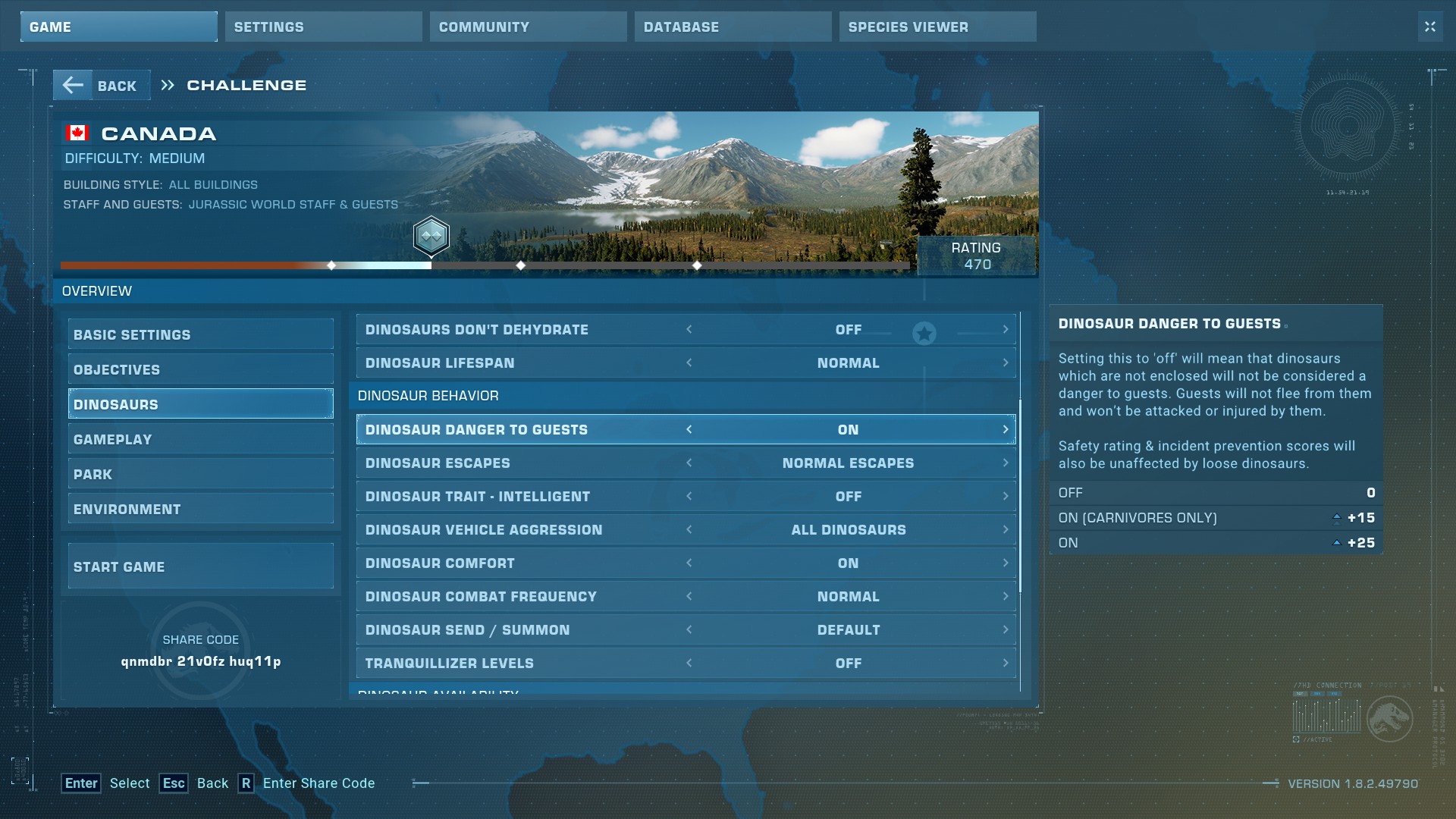The height and width of the screenshot is (819, 1456).
Task: Click left arrow of Dinosaur Comfort
Action: click(689, 563)
